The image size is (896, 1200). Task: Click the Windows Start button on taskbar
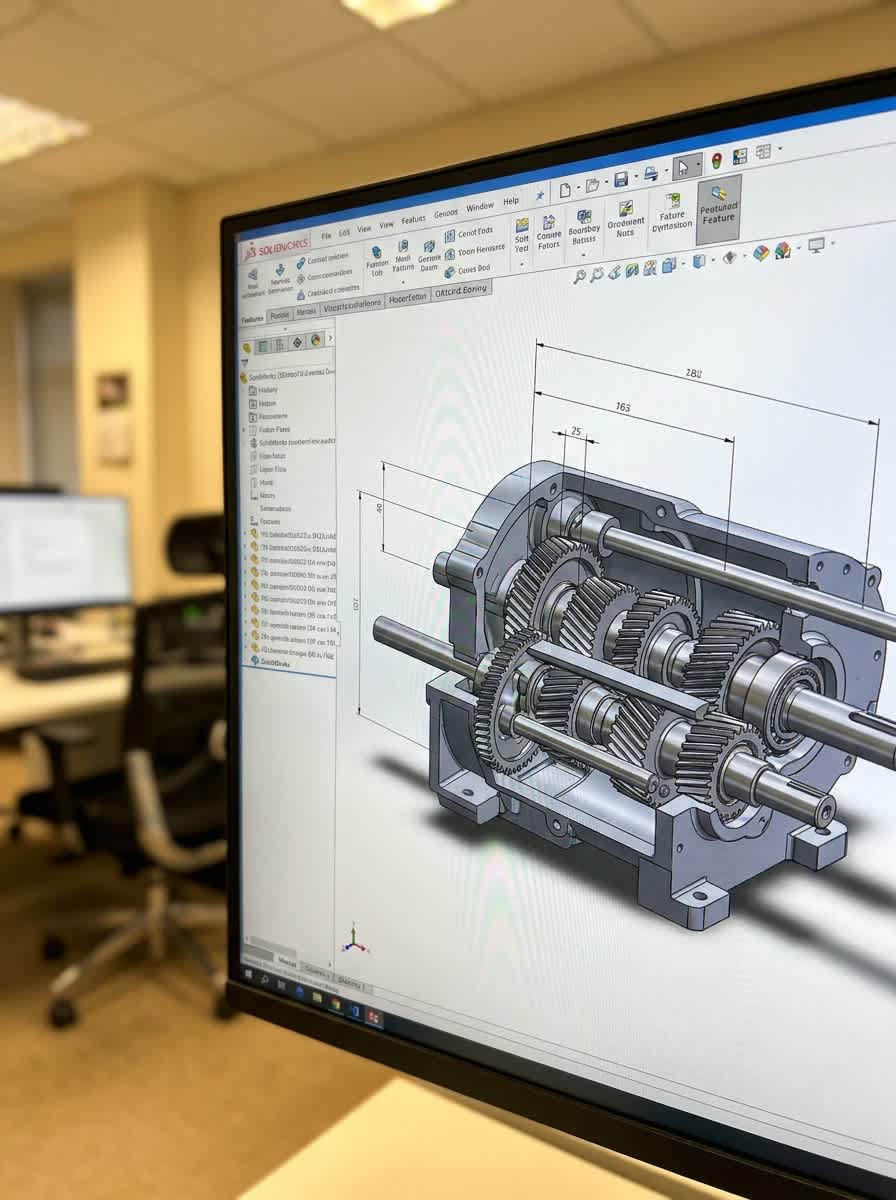(248, 973)
